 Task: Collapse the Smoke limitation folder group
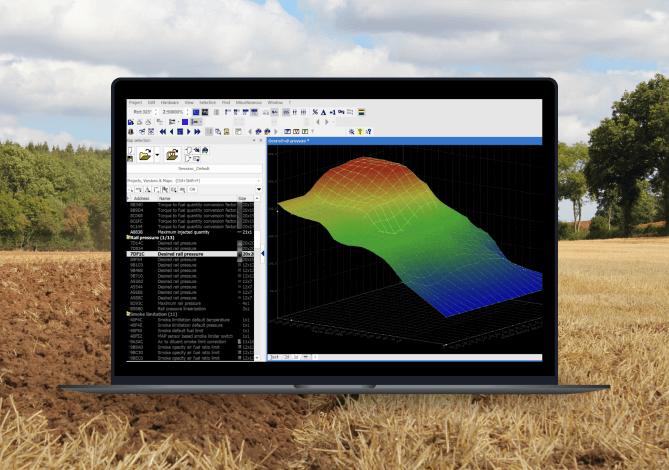coord(129,313)
